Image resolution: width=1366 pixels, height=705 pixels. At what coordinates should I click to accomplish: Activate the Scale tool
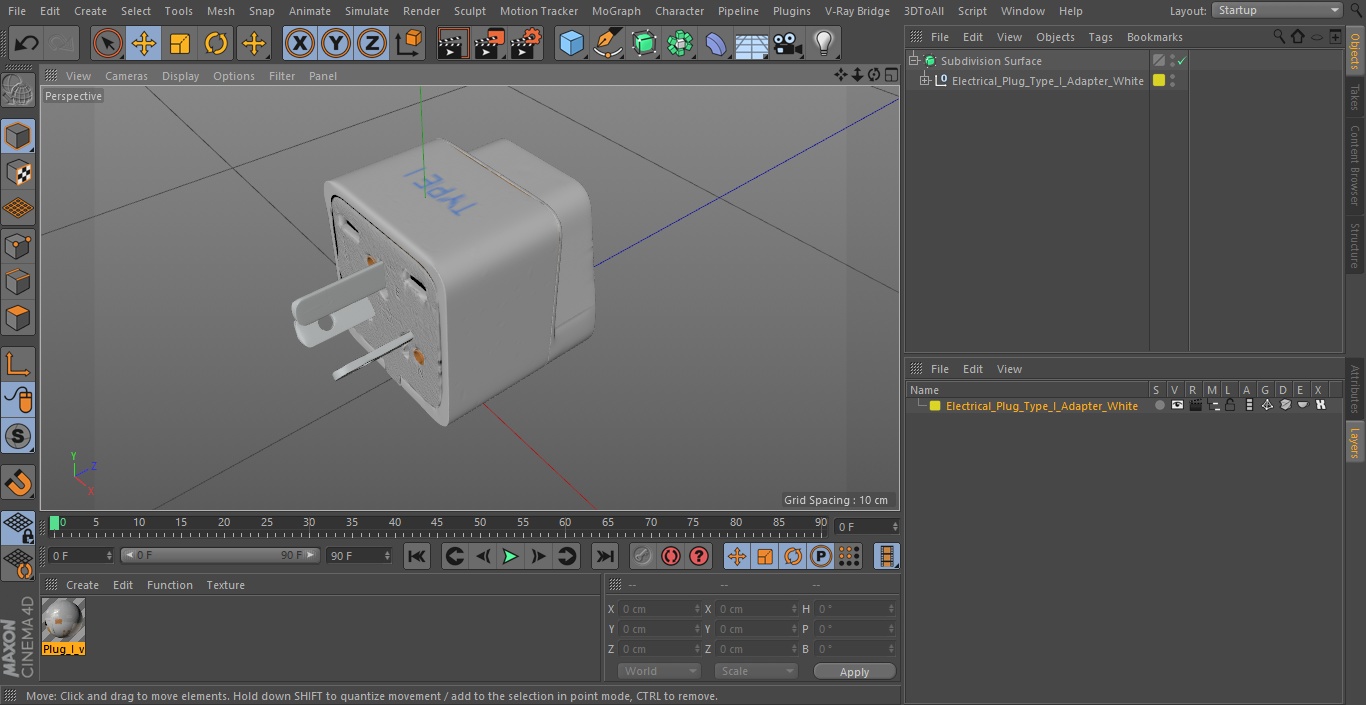point(180,43)
